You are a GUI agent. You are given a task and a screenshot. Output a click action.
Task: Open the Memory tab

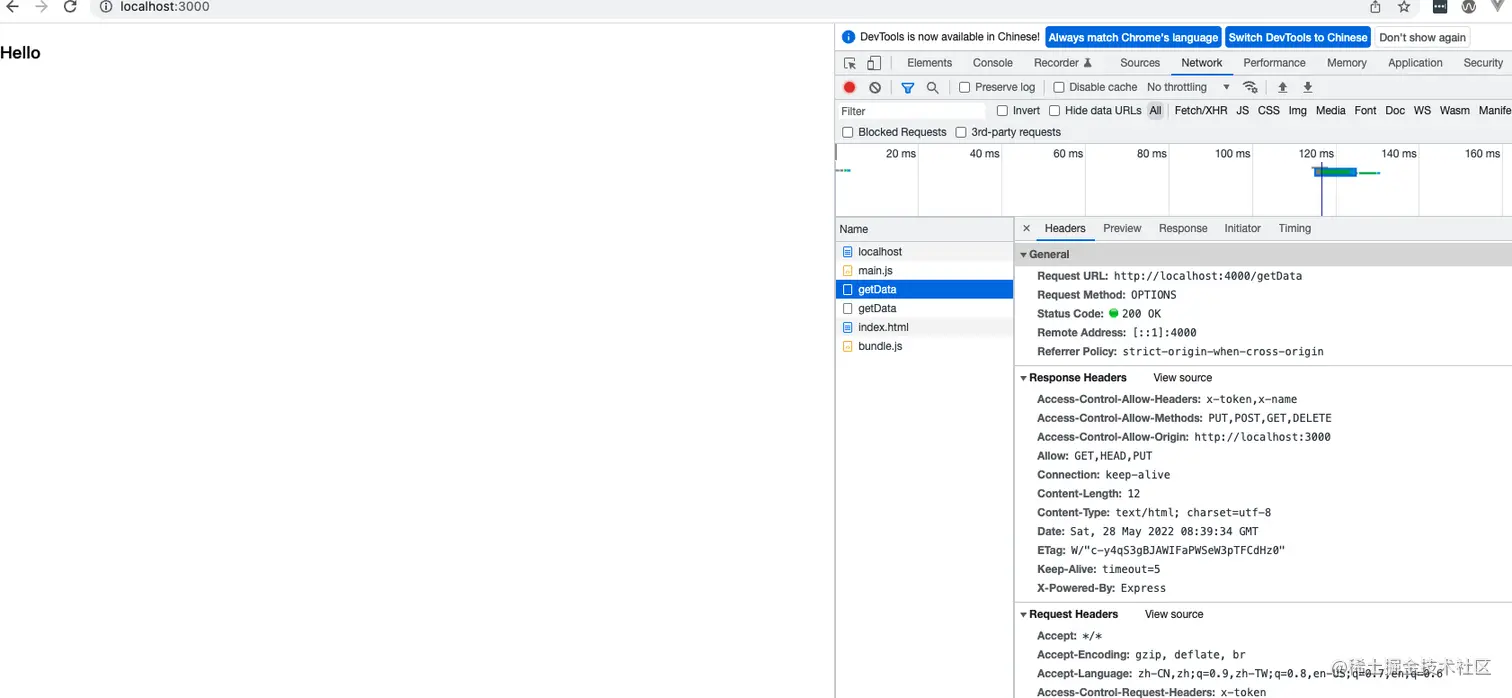[1347, 63]
